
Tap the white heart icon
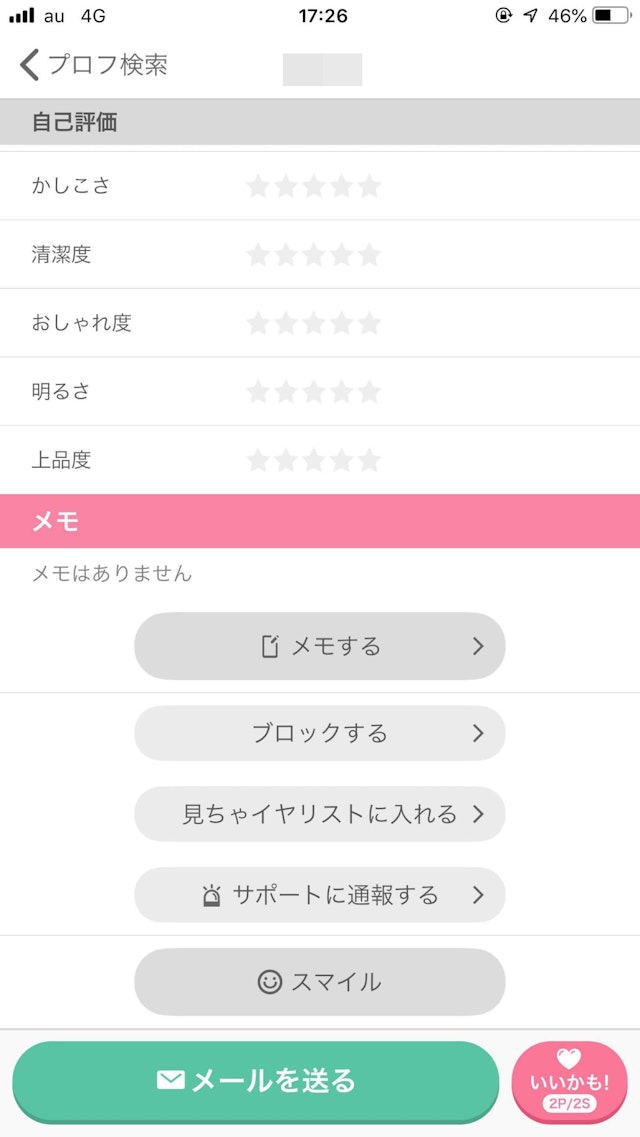568,1059
